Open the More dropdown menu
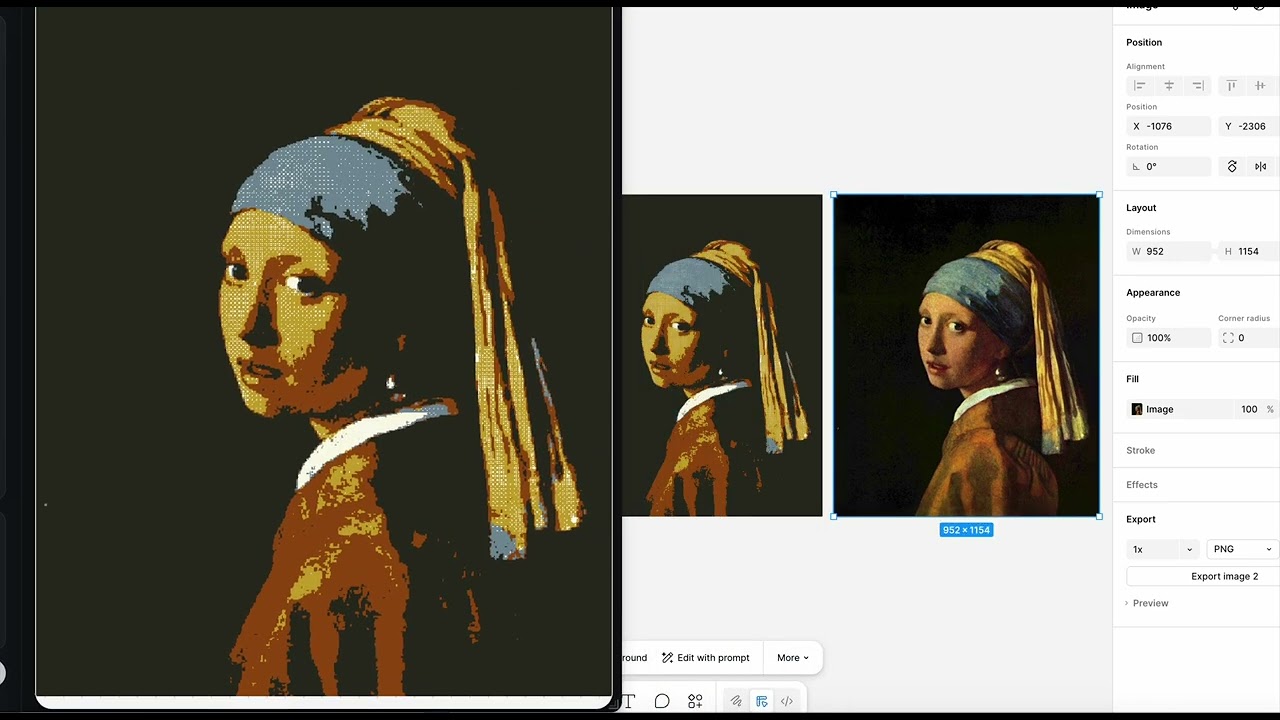Screen dimensions: 1280x720 tap(793, 658)
